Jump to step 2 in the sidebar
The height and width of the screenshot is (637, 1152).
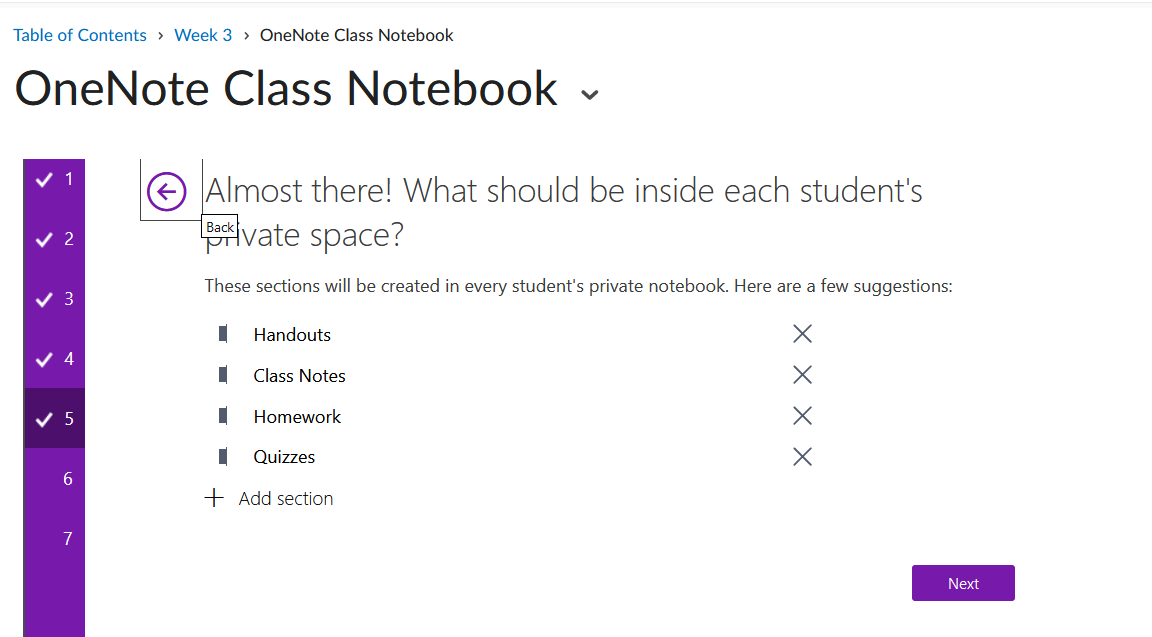pyautogui.click(x=55, y=240)
